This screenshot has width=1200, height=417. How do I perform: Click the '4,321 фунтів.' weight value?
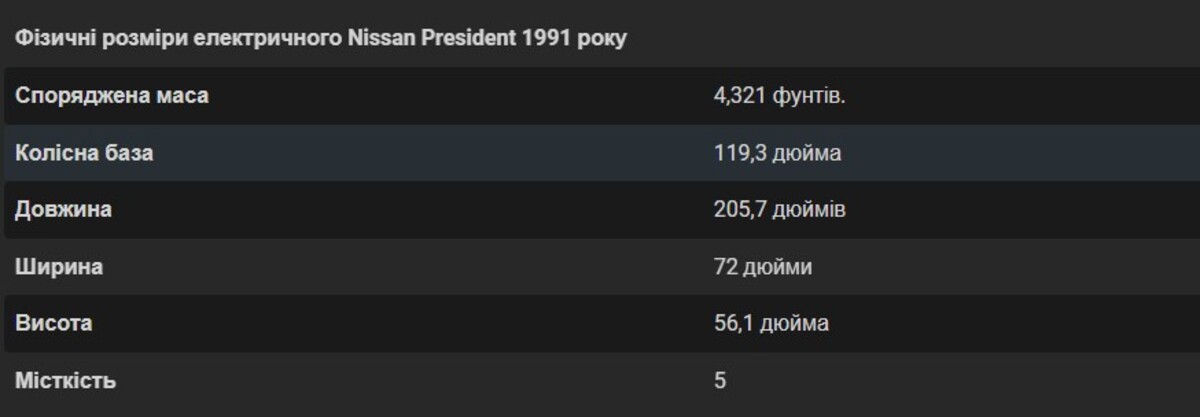tap(779, 96)
